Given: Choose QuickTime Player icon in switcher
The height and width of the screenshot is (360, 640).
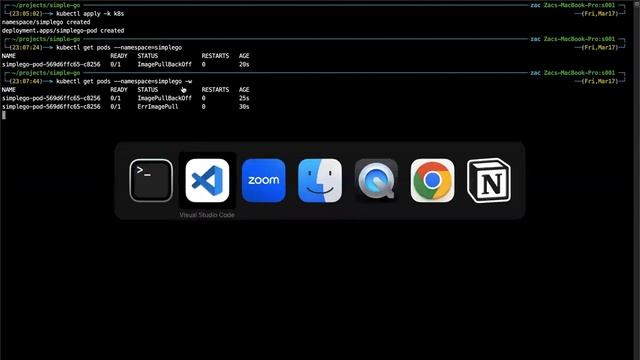Looking at the screenshot, I should 376,180.
